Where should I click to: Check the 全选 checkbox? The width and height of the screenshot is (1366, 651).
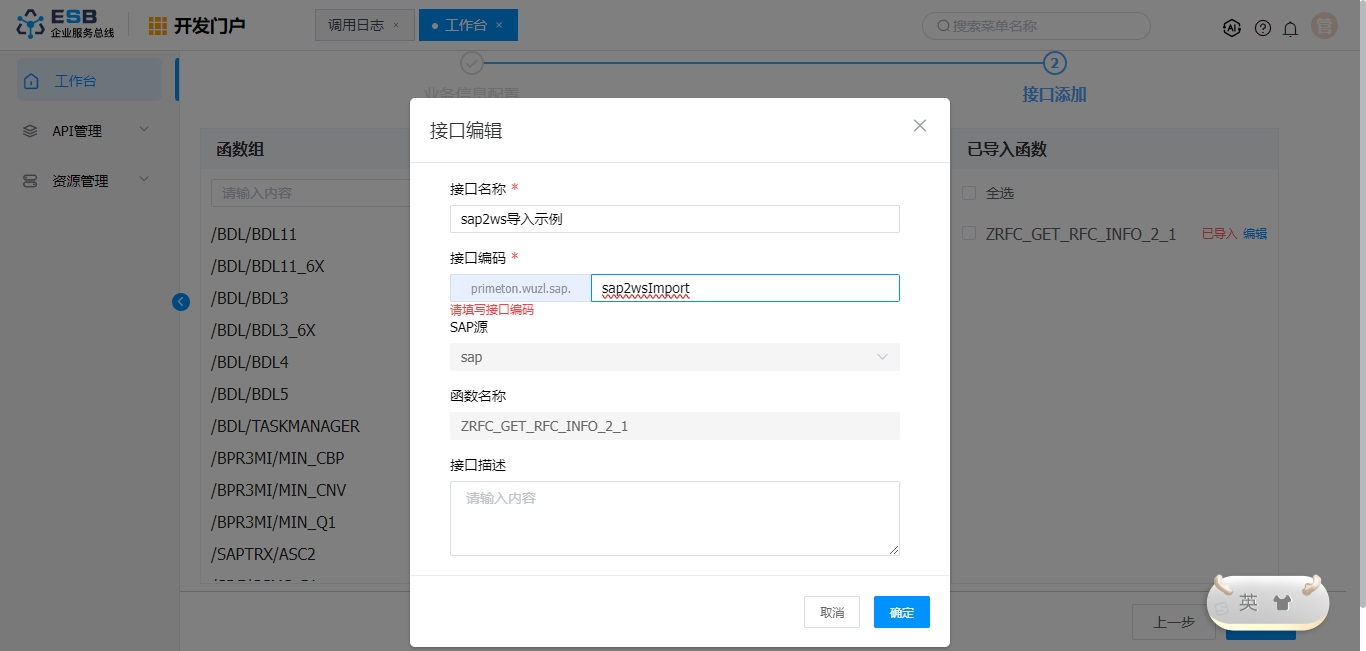coord(969,193)
